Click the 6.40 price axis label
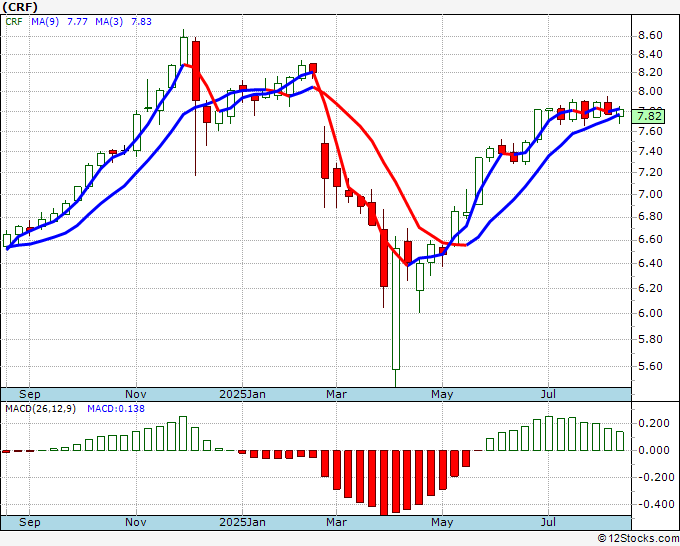 pos(650,263)
